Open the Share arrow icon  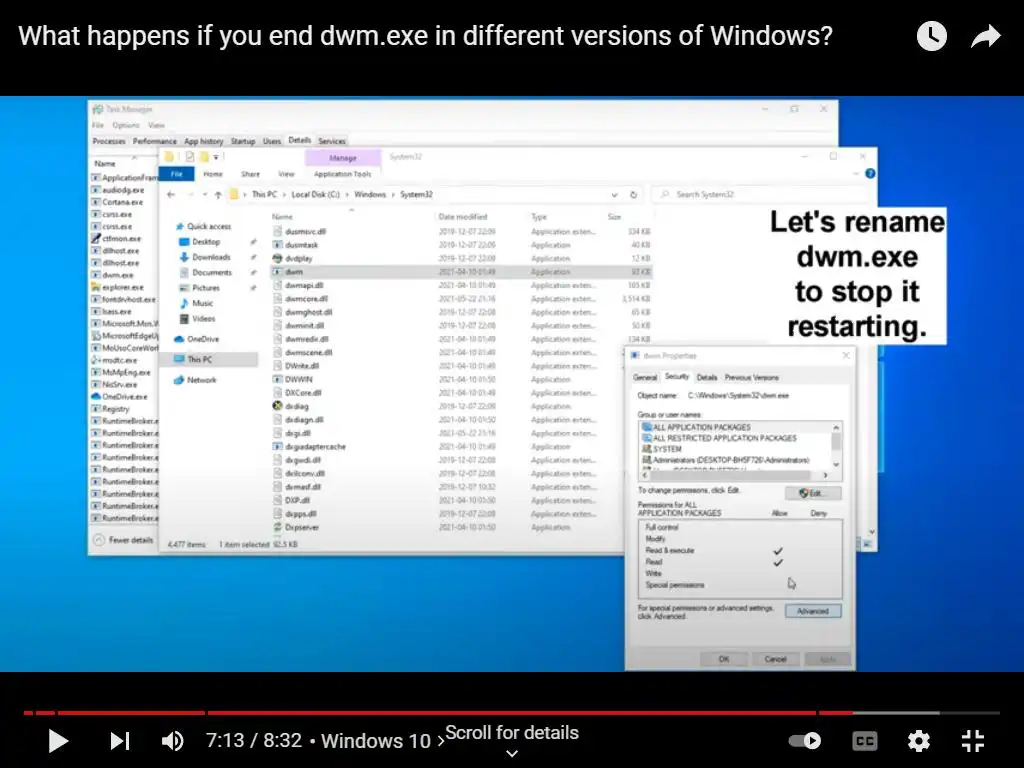pyautogui.click(x=985, y=36)
